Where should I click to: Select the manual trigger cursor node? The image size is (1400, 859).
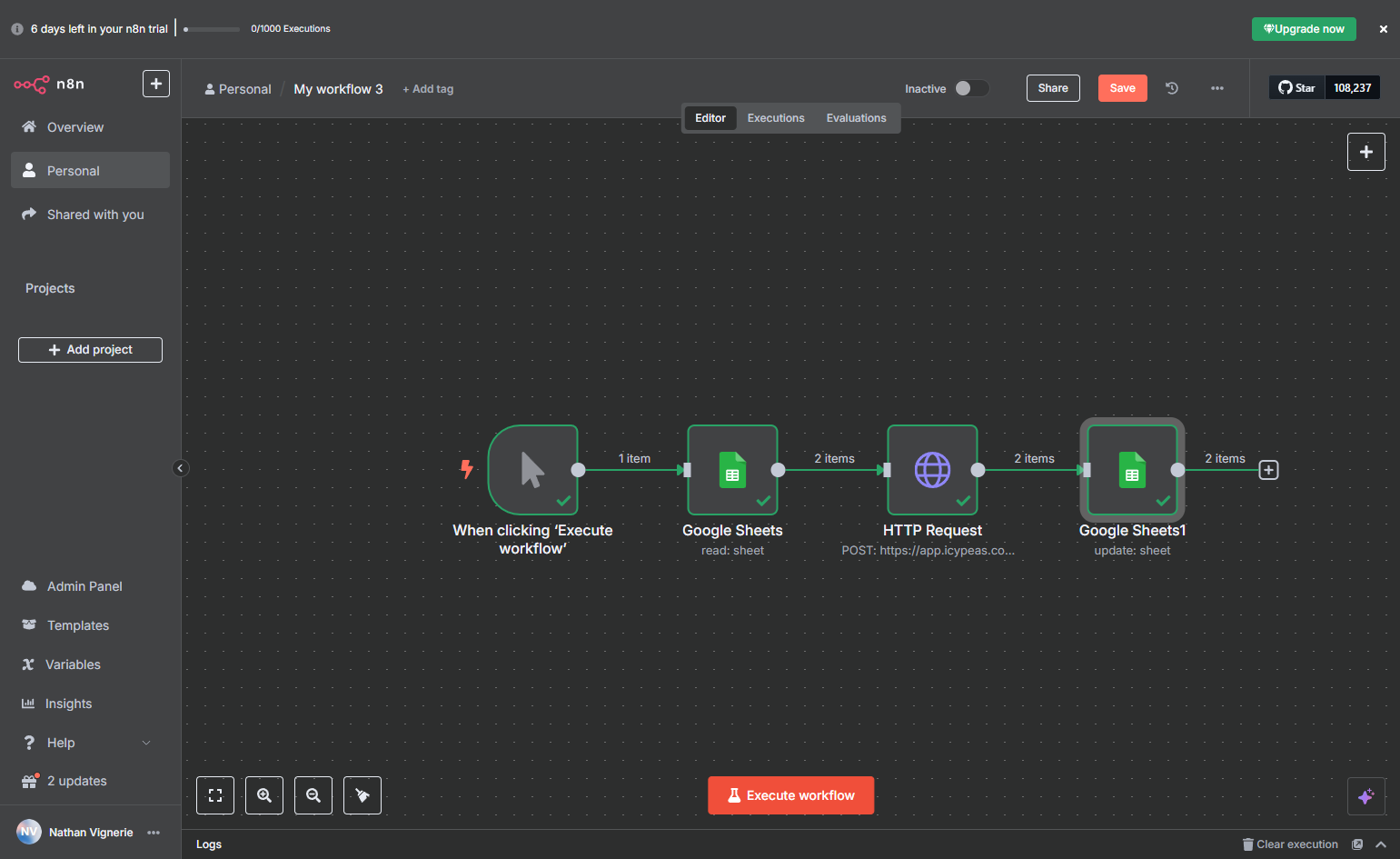click(x=533, y=470)
